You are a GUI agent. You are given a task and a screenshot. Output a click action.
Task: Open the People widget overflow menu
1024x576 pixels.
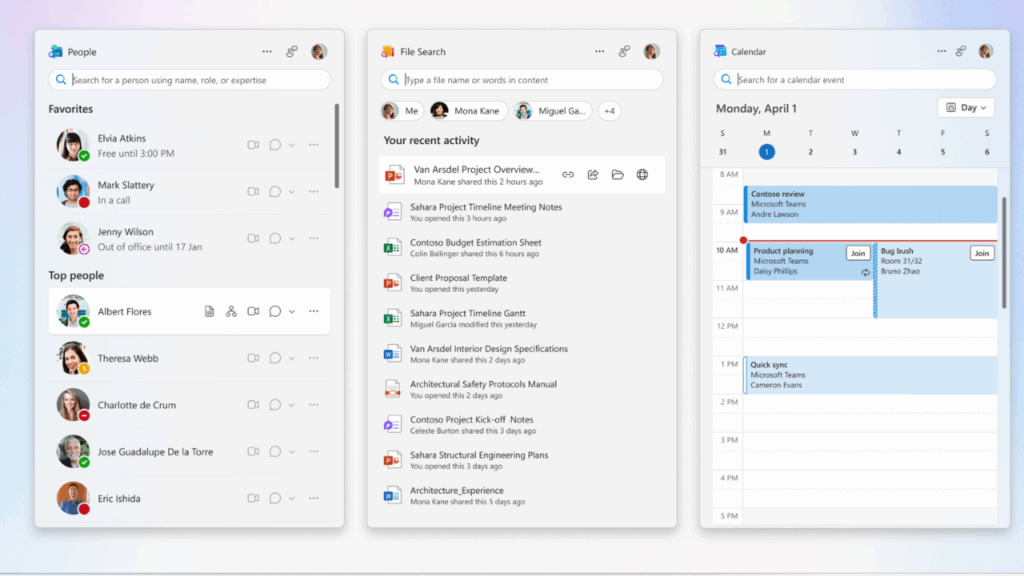[x=266, y=50]
